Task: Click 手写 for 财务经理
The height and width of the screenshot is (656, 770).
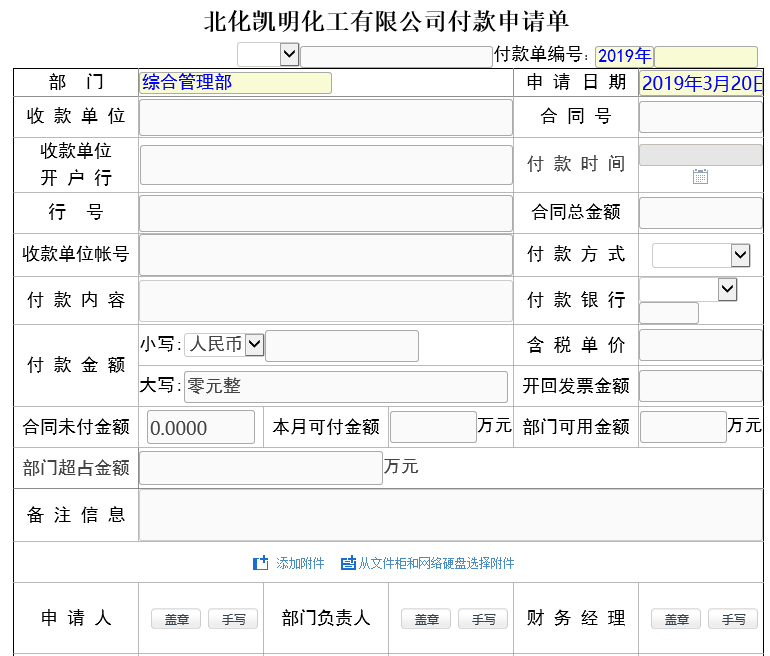Action: [733, 619]
